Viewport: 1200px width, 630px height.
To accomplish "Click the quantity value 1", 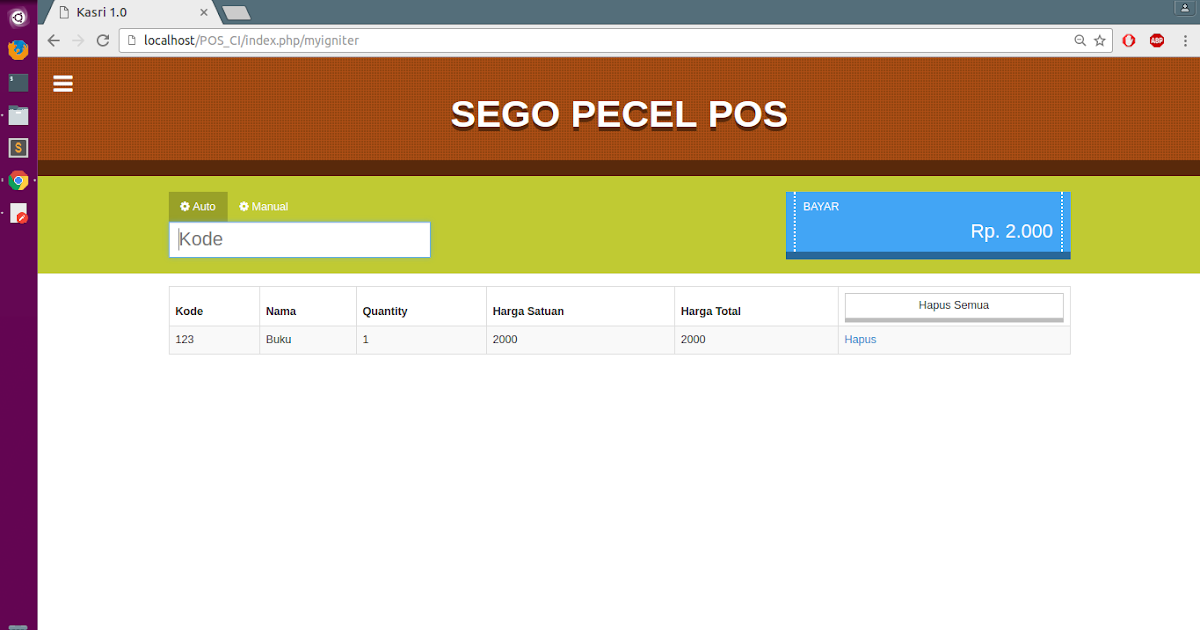I will (x=366, y=339).
